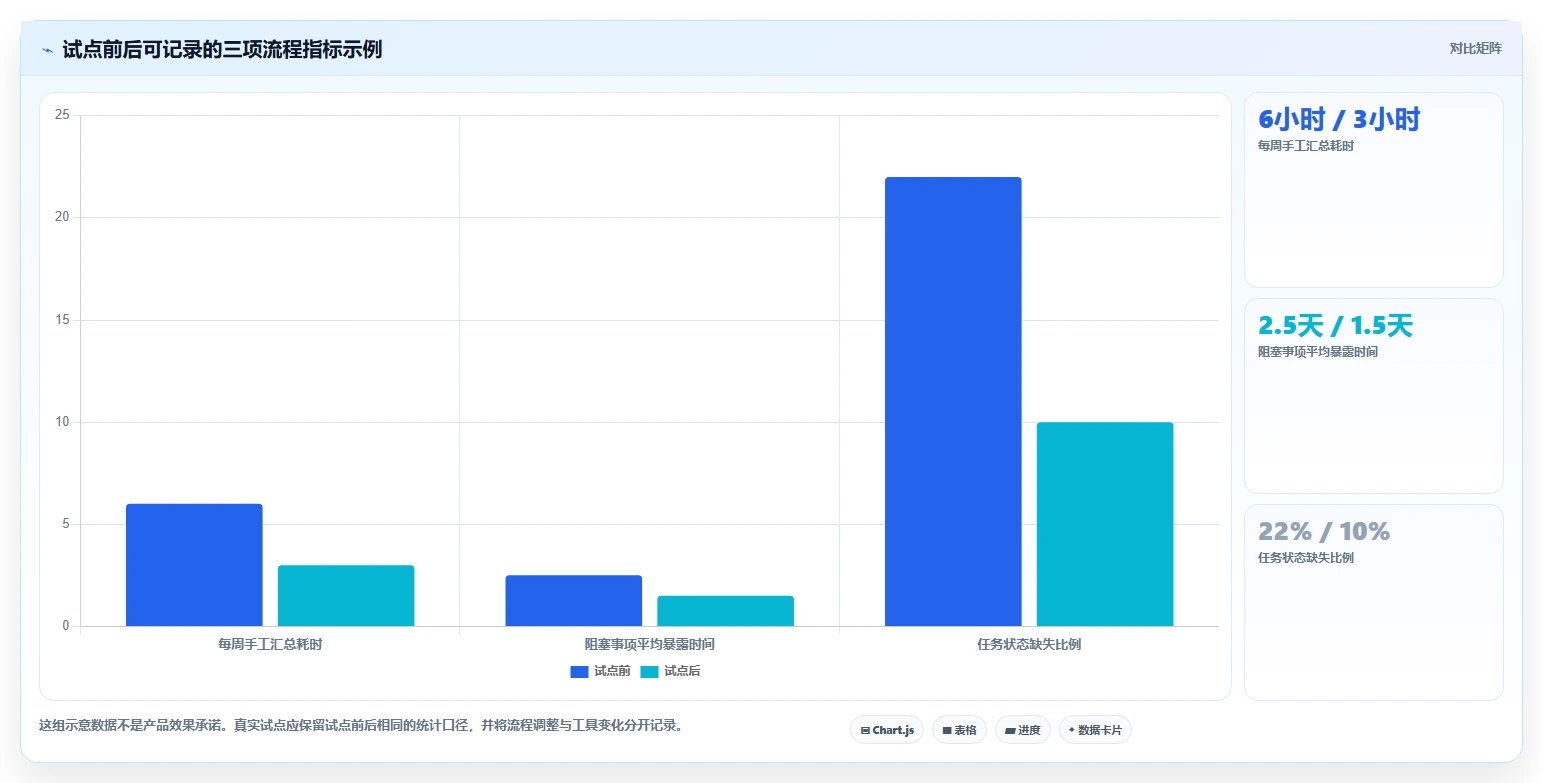The image size is (1543, 783).
Task: Toggle the 试点后 legend swatch
Action: point(650,671)
